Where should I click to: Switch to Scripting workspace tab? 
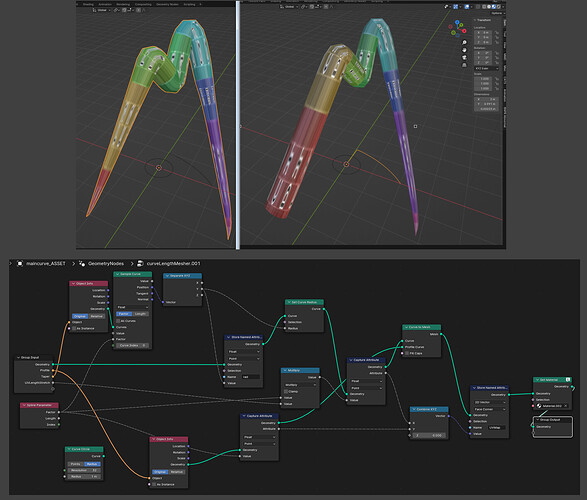click(x=189, y=4)
